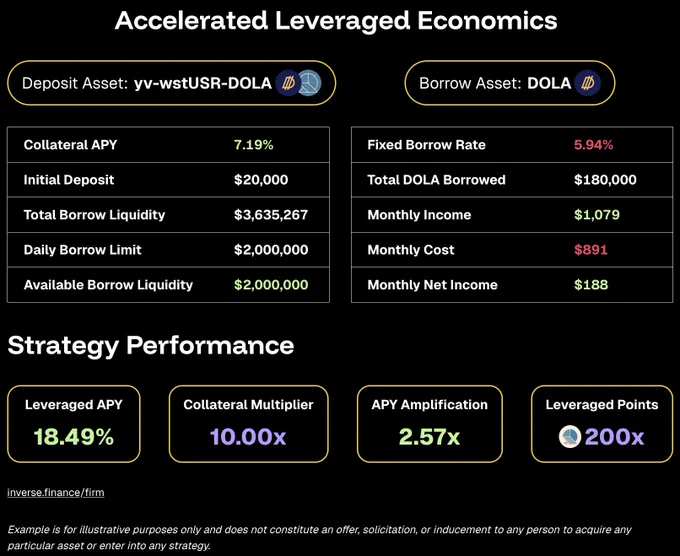The image size is (680, 556).
Task: Click the Collateral Multiplier 10.00x card
Action: (248, 424)
